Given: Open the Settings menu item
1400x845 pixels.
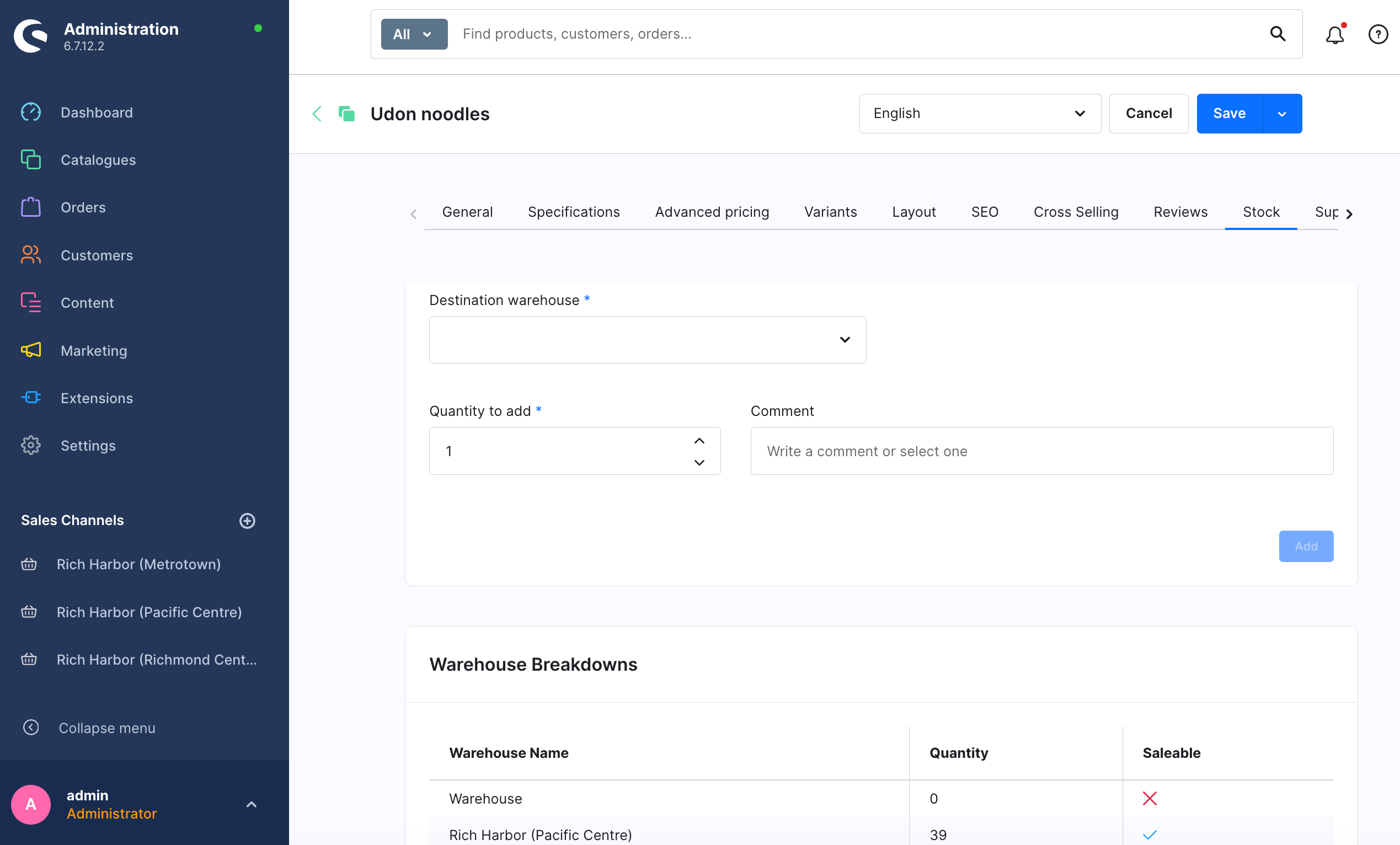Looking at the screenshot, I should (x=88, y=446).
